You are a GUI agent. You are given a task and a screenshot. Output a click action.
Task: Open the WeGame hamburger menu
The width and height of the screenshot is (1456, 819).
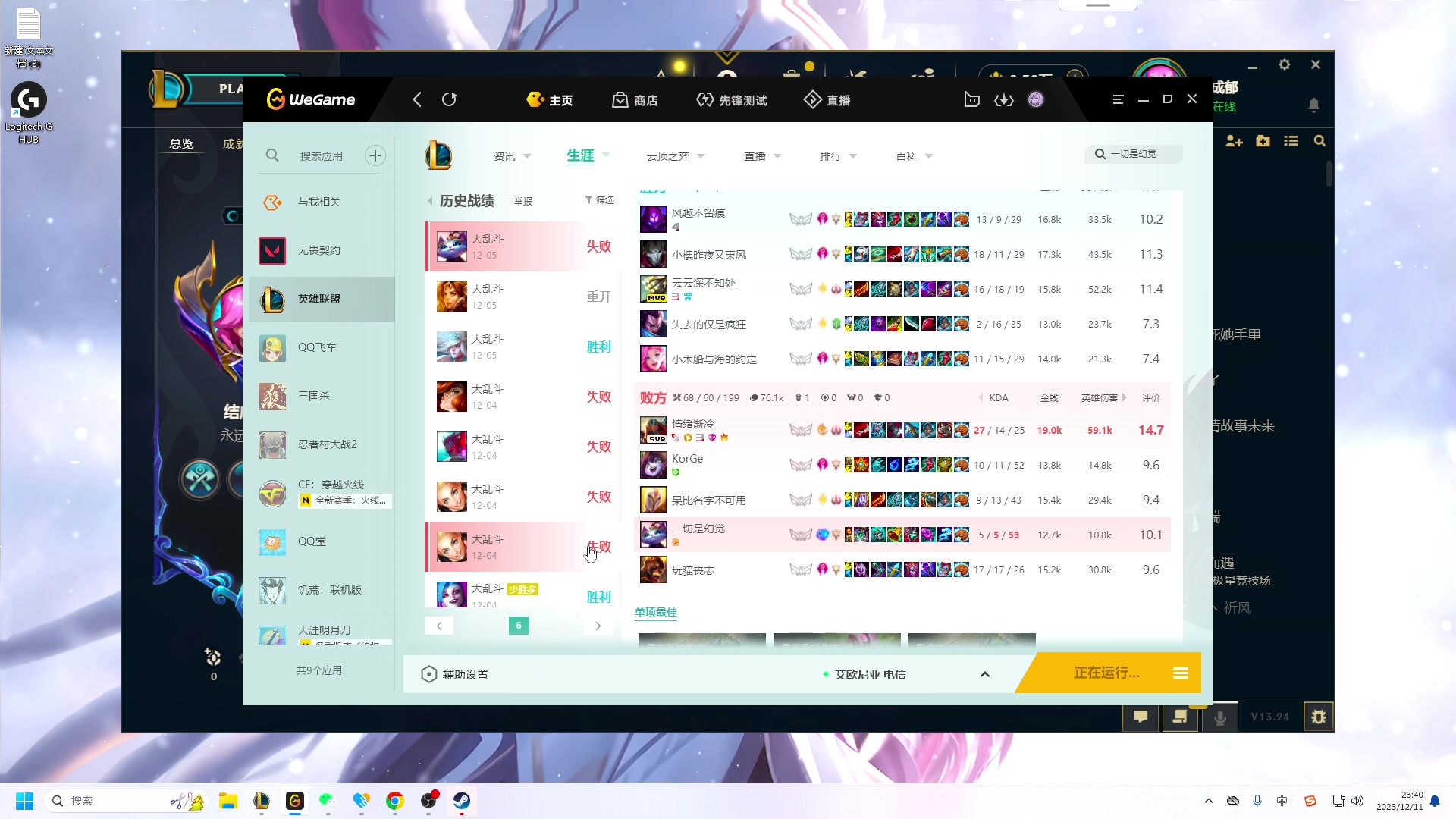[x=1118, y=99]
